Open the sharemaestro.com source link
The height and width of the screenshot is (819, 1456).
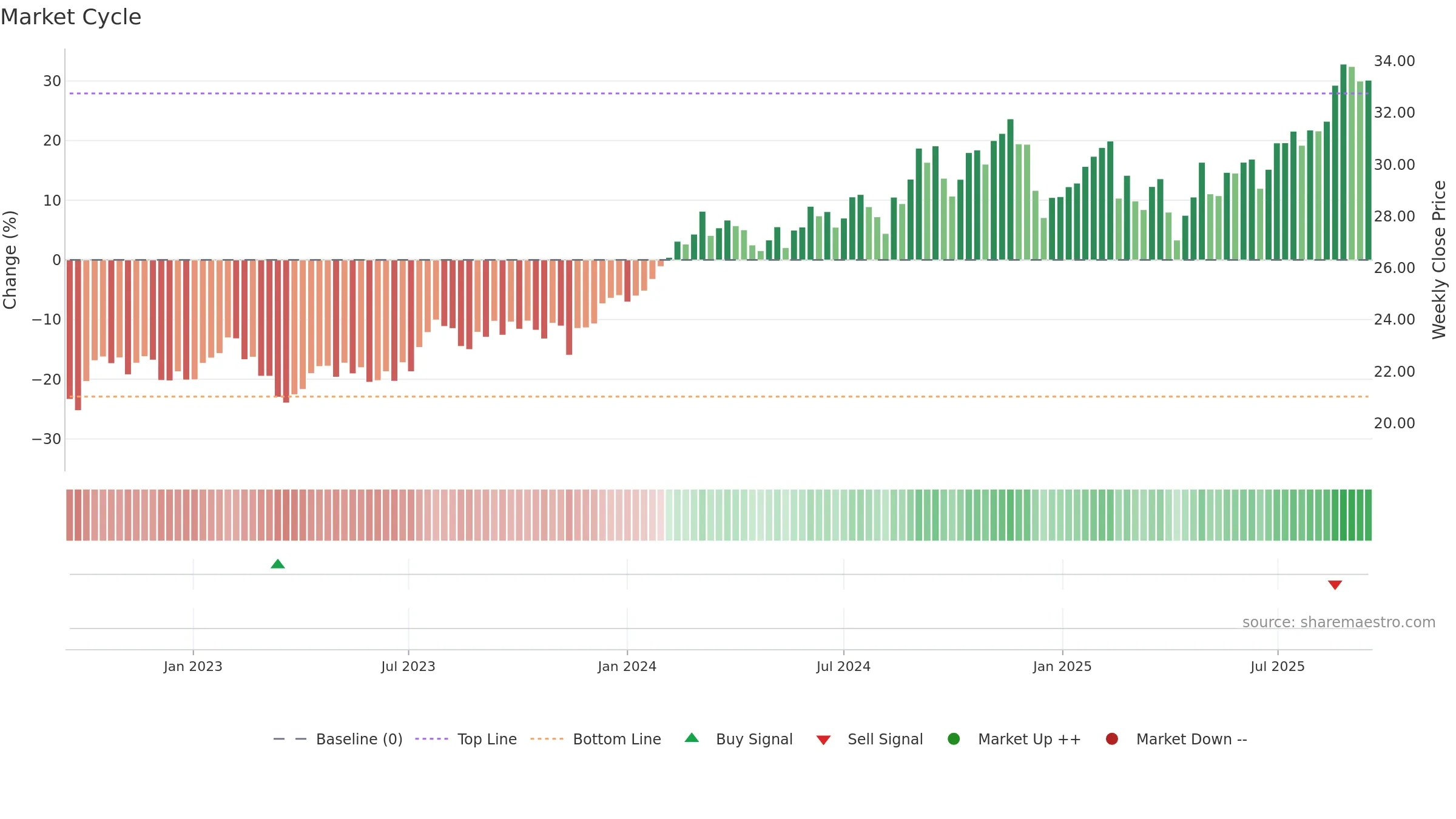1339,622
